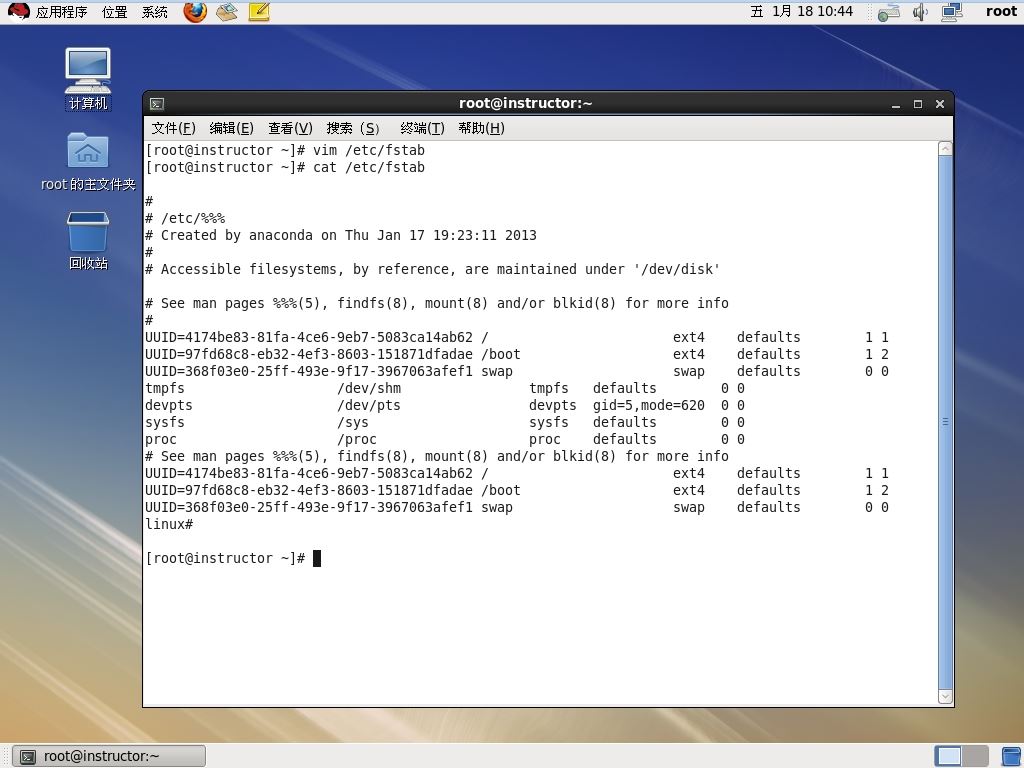Open the 查看(V) menu in the terminal
Viewport: 1024px width, 768px height.
click(290, 128)
